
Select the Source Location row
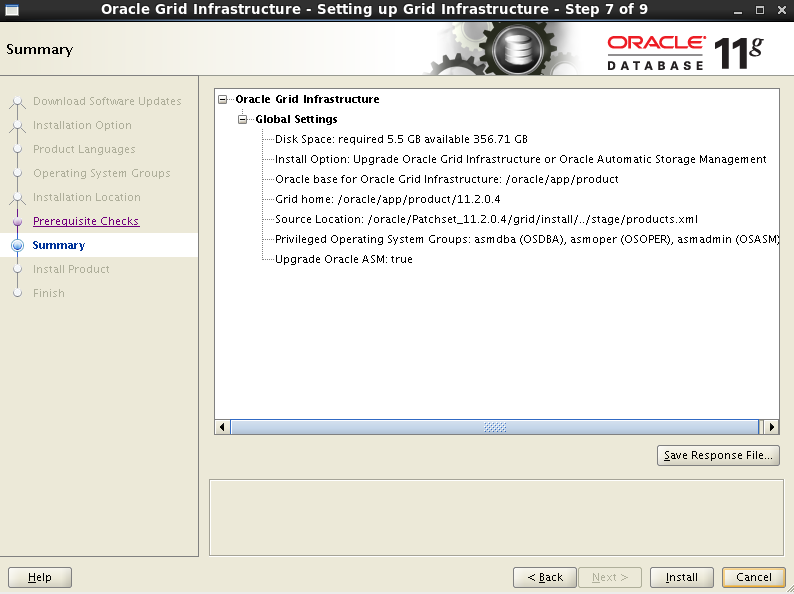pos(486,219)
